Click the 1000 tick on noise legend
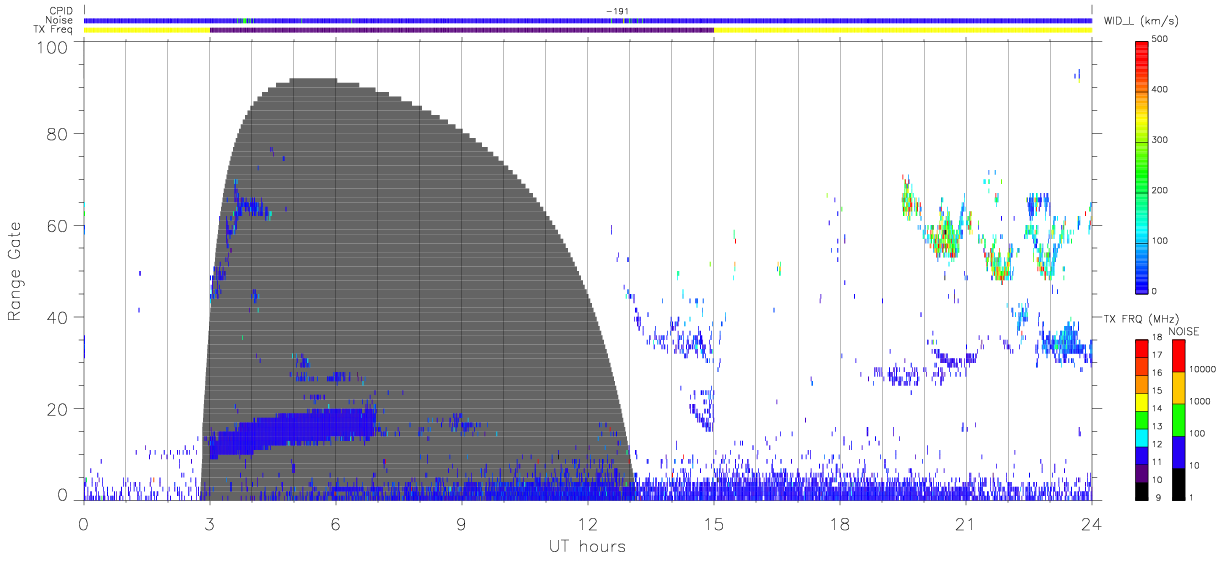The height and width of the screenshot is (567, 1228). click(1199, 401)
